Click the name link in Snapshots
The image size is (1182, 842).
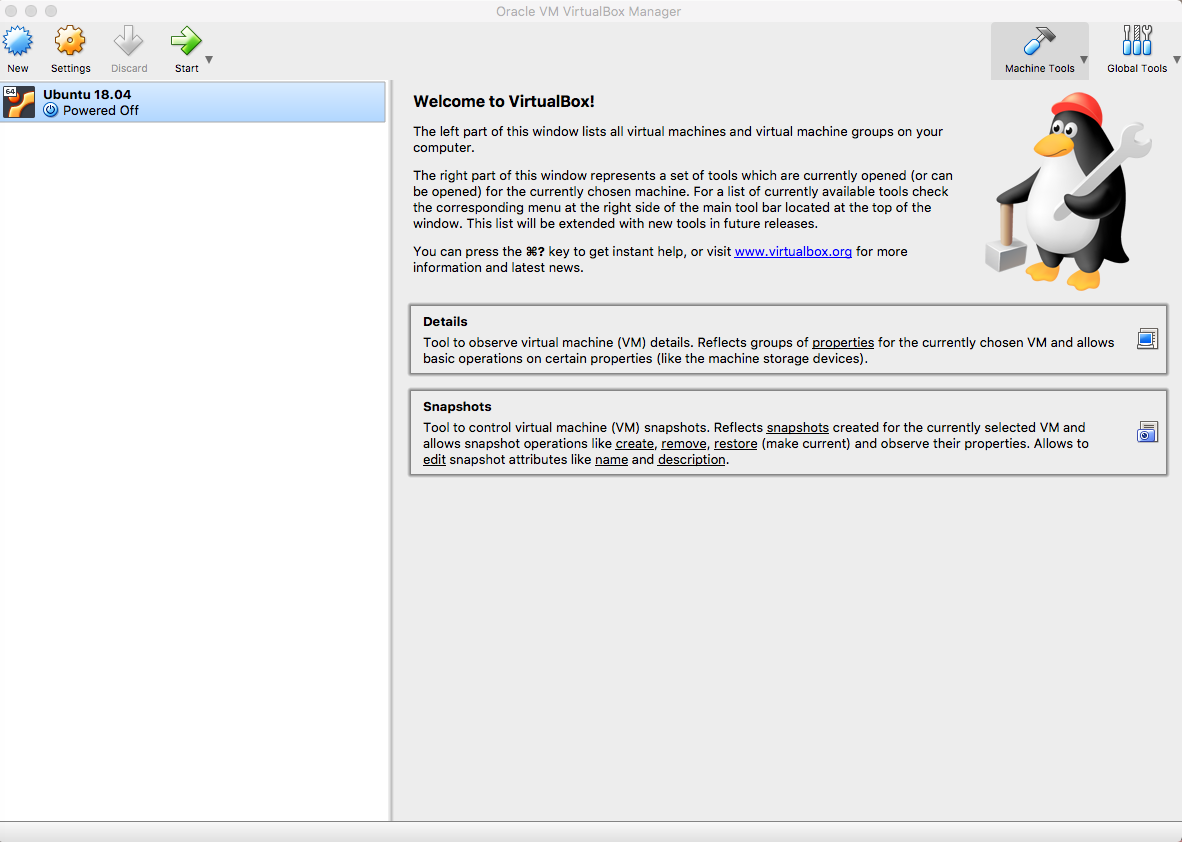611,459
